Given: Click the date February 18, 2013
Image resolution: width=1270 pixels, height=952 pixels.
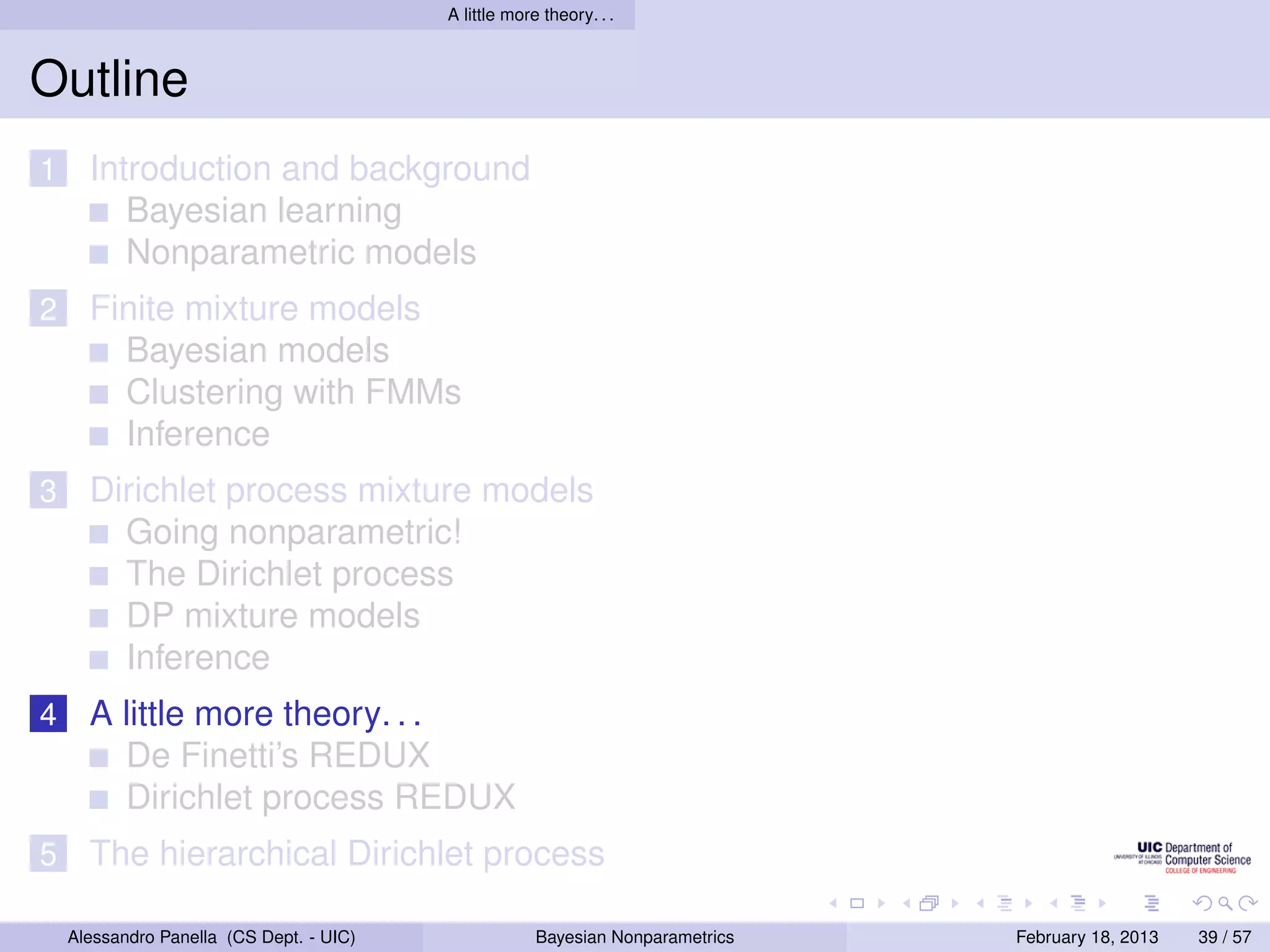Looking at the screenshot, I should [1087, 937].
